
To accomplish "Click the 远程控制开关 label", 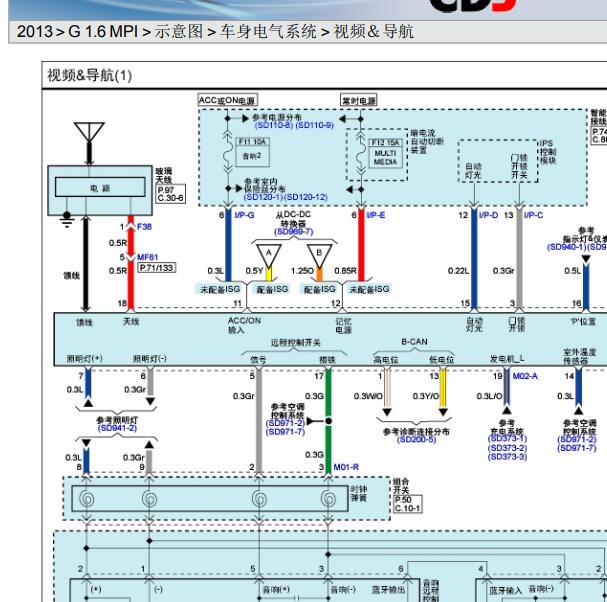I will click(x=295, y=343).
